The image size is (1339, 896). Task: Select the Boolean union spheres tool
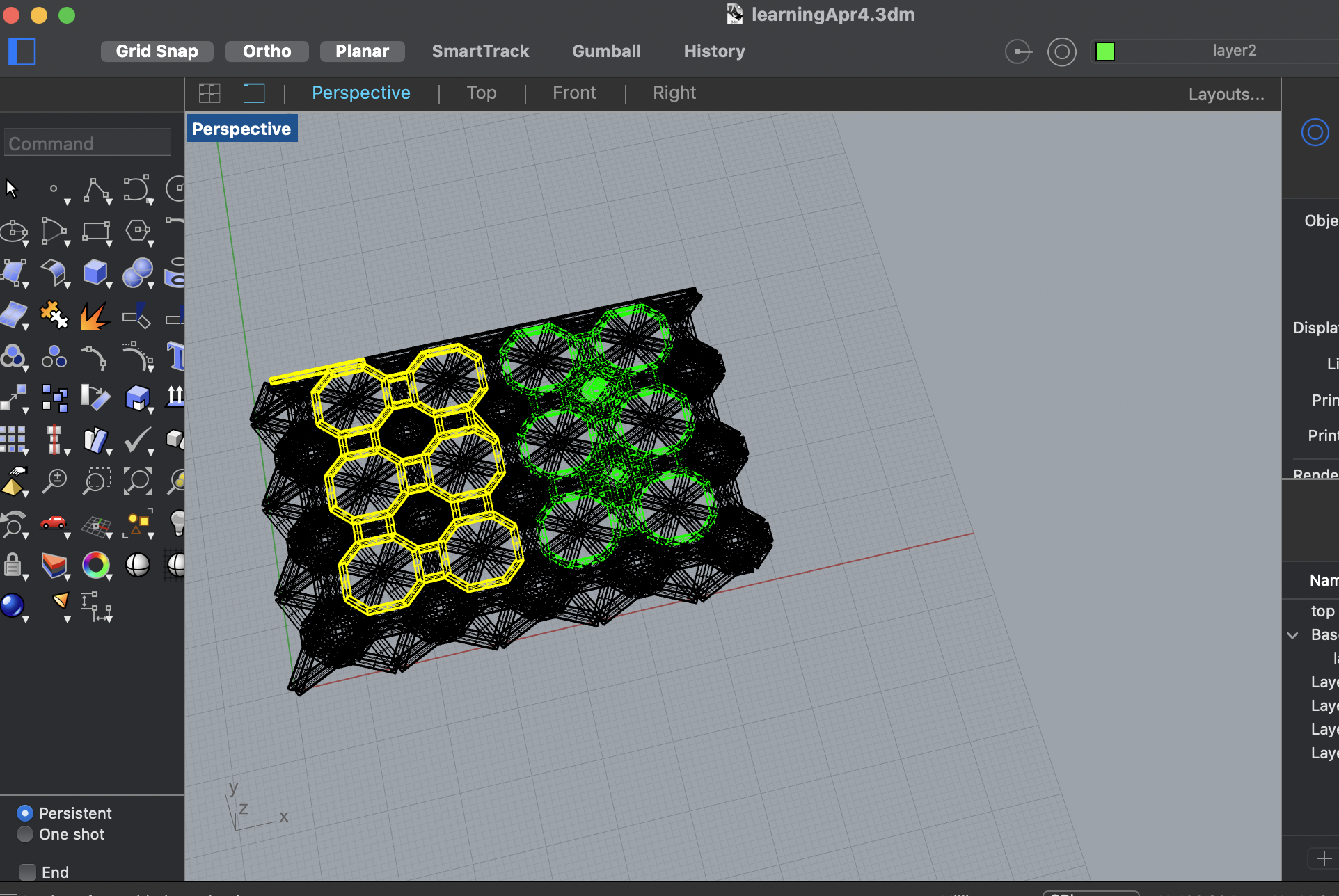click(137, 273)
